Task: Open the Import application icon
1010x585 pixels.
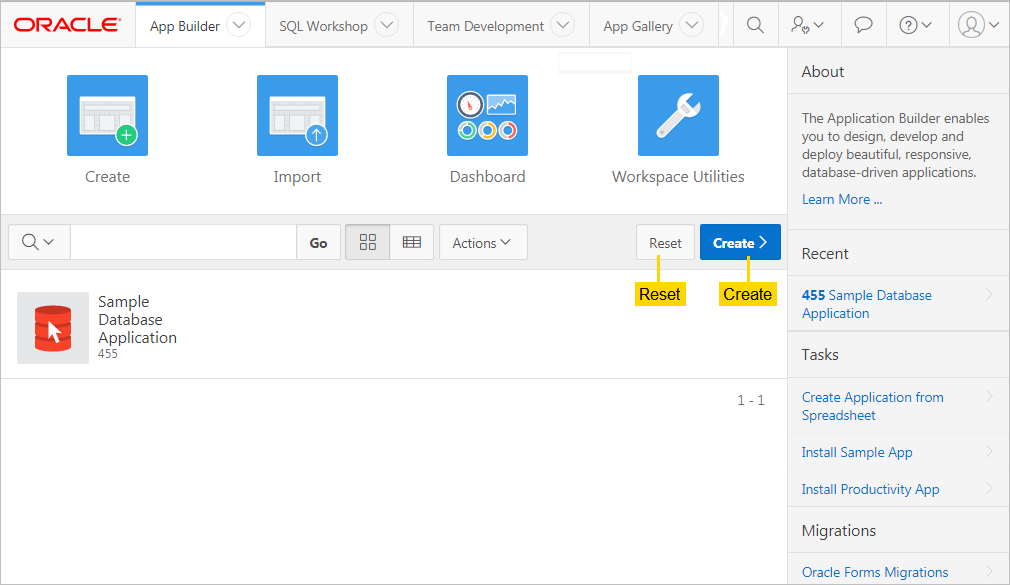Action: coord(297,116)
